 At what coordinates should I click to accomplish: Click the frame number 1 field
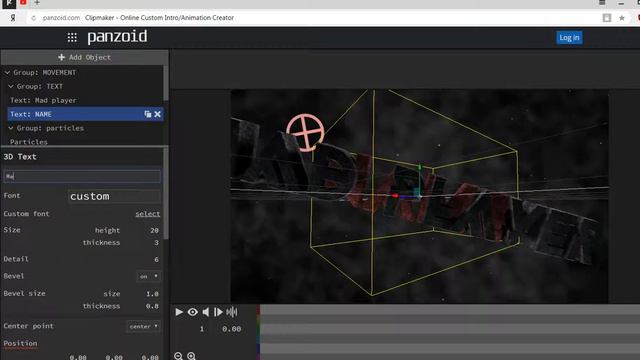[202, 329]
